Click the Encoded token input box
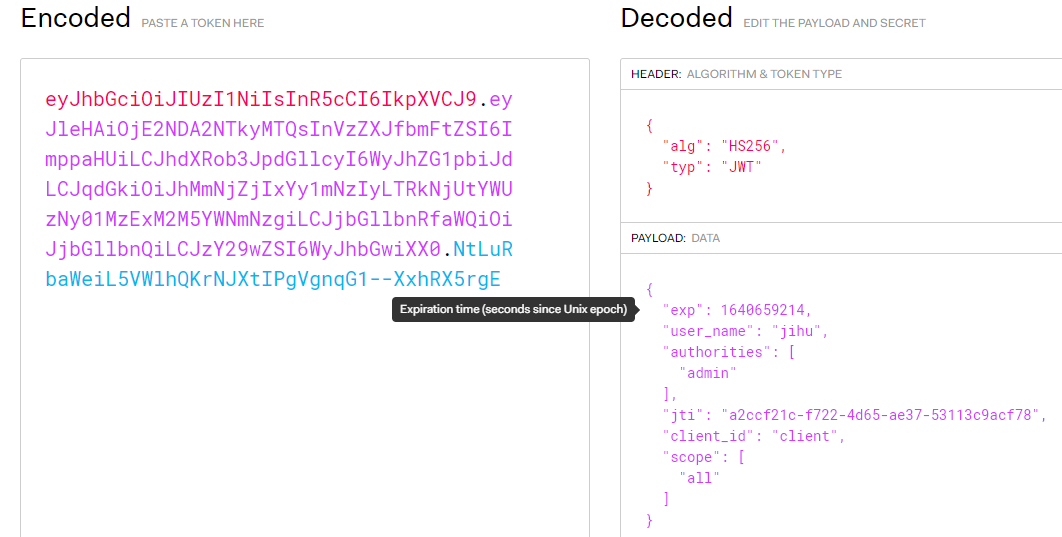The image size is (1062, 537). 305,298
